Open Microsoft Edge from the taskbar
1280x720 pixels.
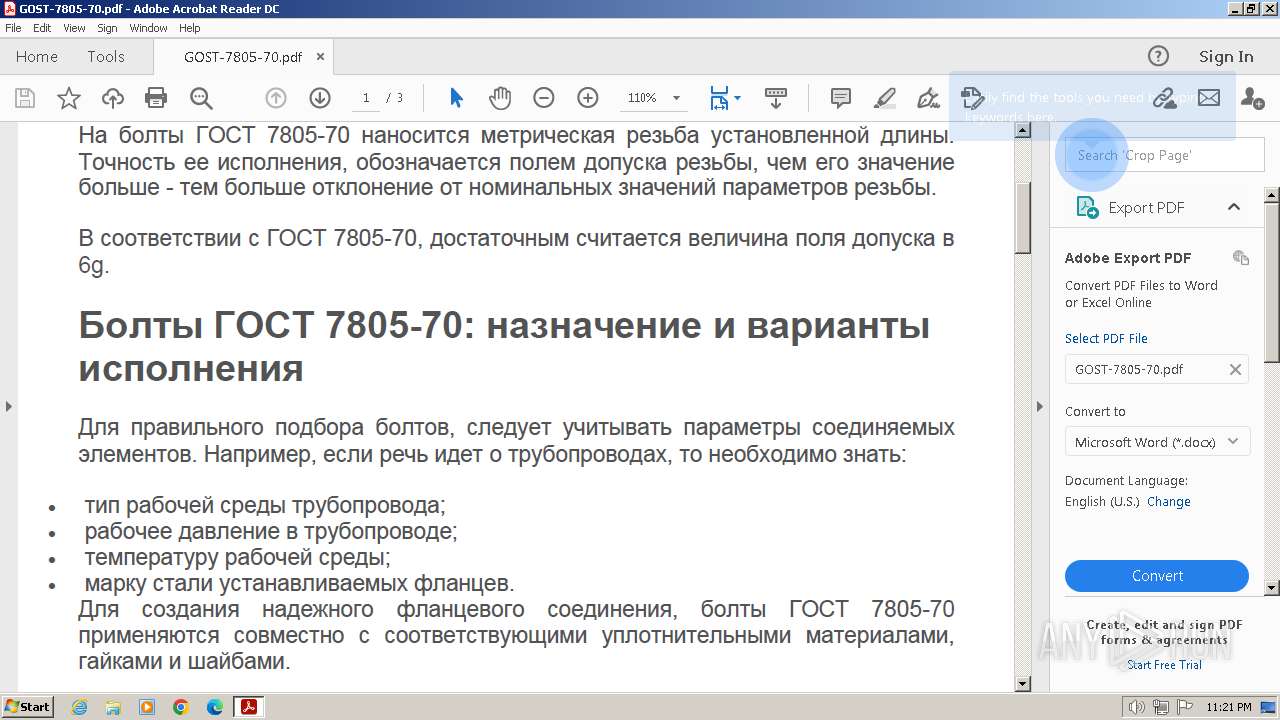[215, 707]
